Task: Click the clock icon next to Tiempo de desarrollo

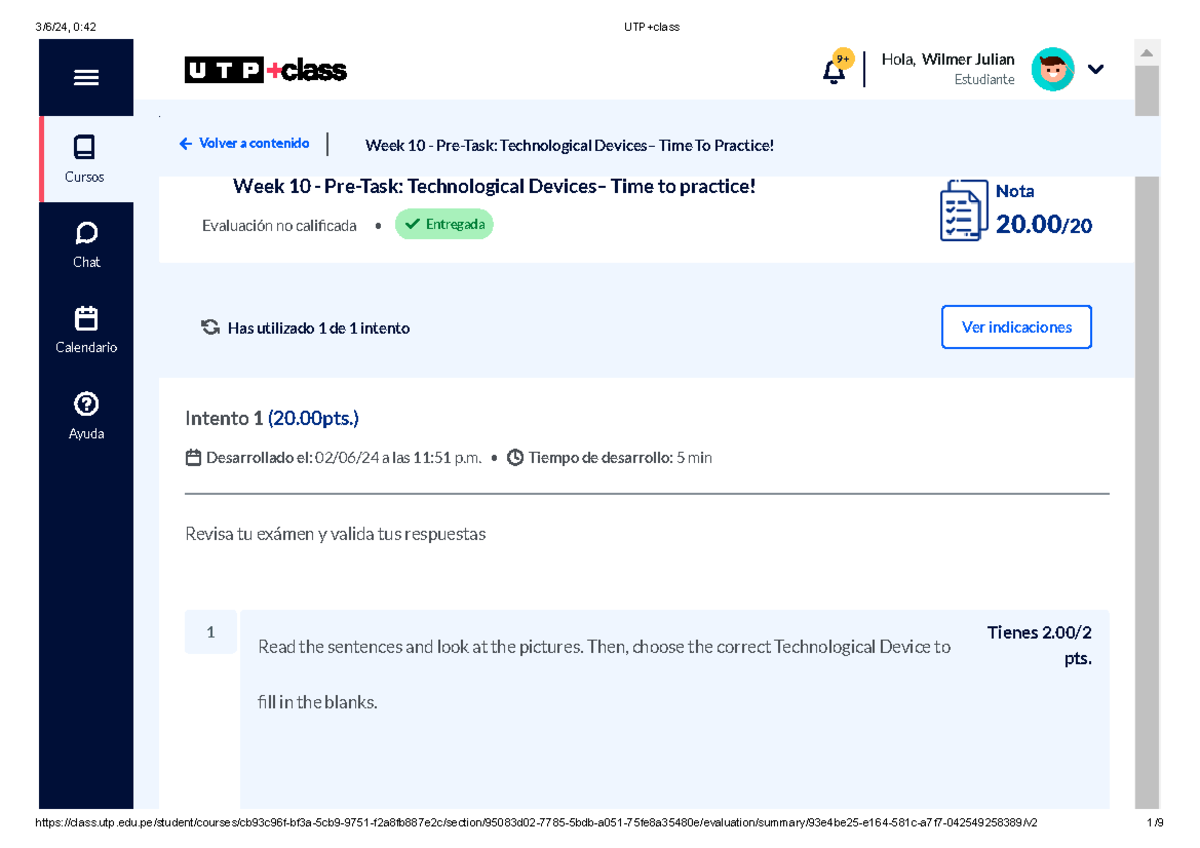Action: point(514,457)
